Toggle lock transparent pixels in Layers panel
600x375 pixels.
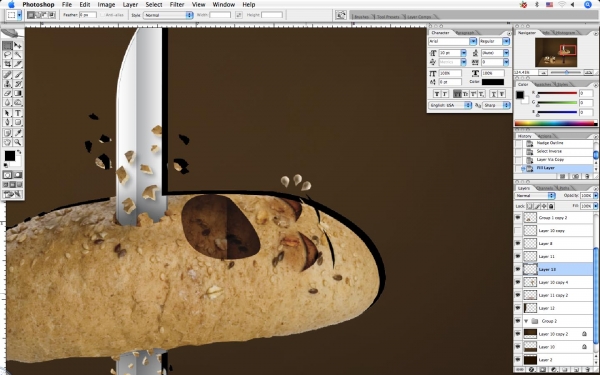pyautogui.click(x=530, y=206)
